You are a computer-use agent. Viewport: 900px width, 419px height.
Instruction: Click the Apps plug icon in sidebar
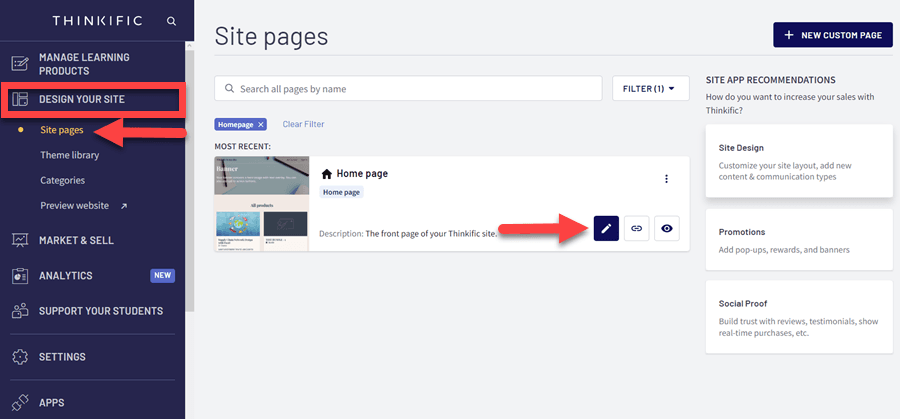click(x=19, y=402)
